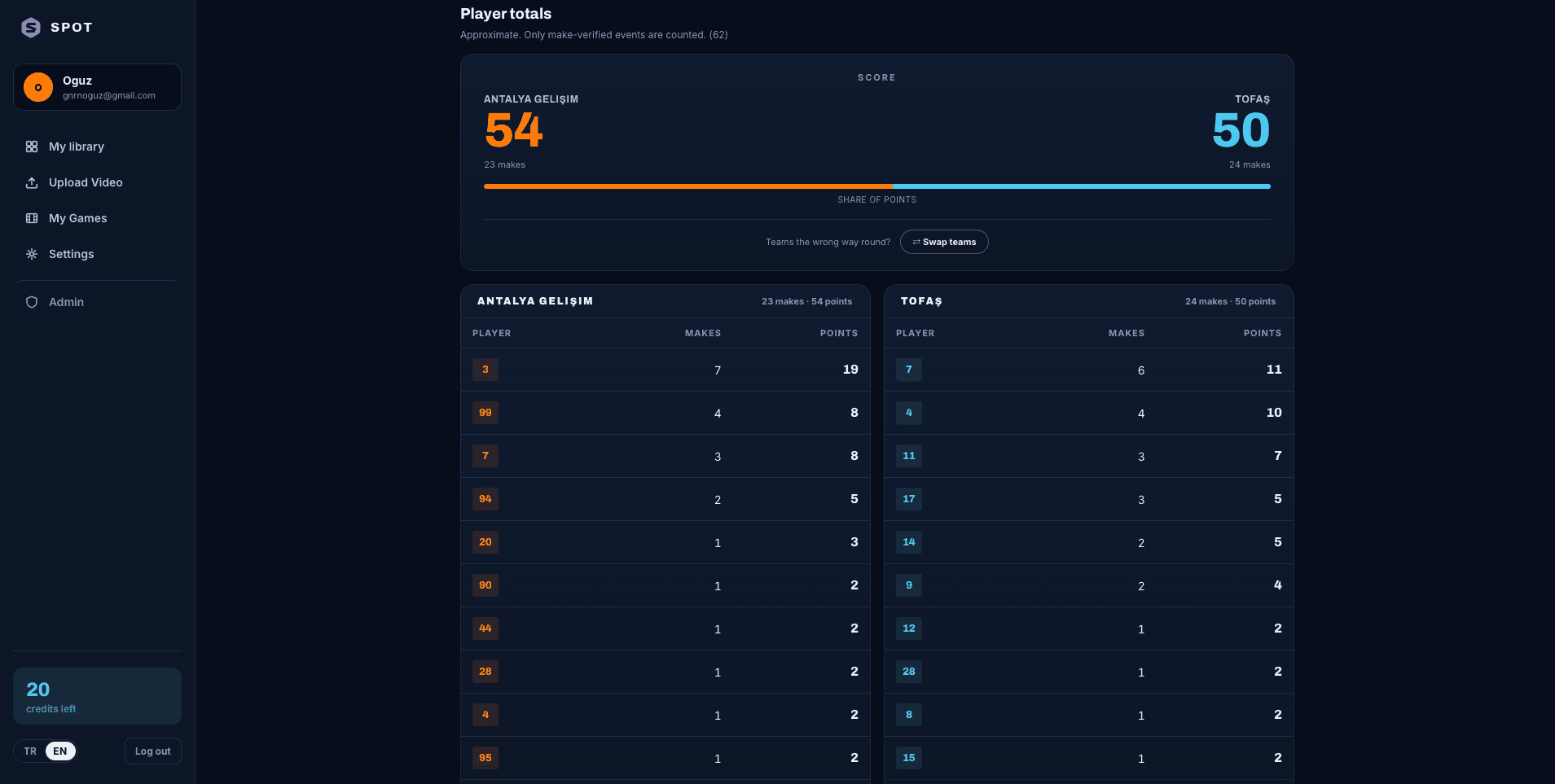The height and width of the screenshot is (784, 1555).
Task: Select Antalya Gelişim player badge 28
Action: point(485,672)
